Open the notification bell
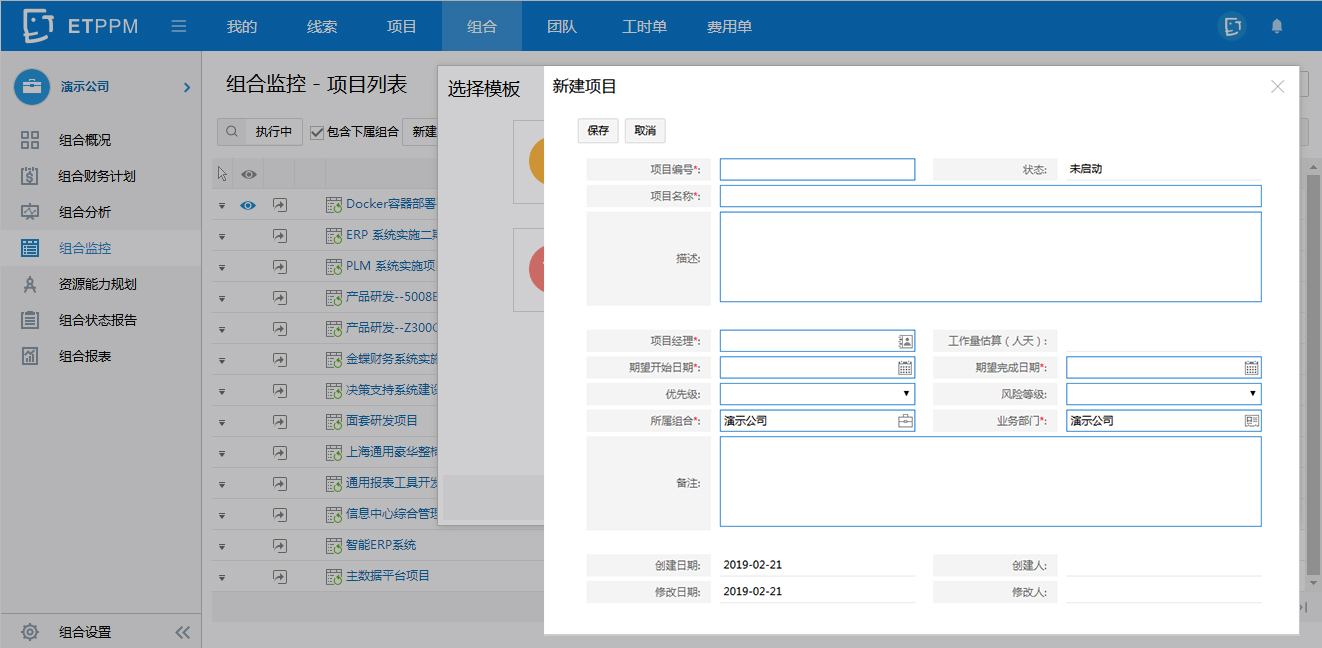Screen dimensions: 1322x648 coord(1277,26)
